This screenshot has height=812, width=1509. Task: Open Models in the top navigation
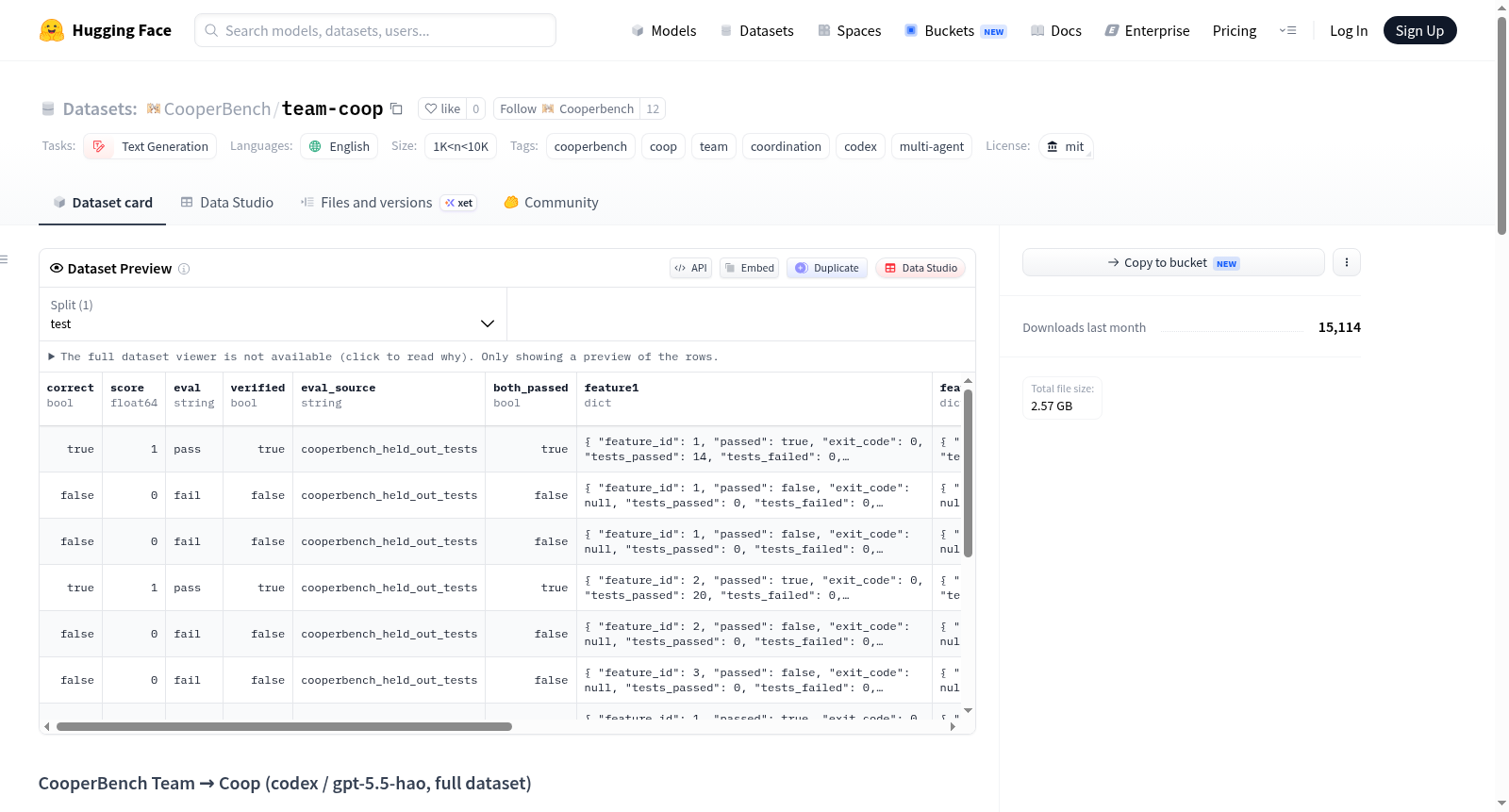tap(664, 30)
